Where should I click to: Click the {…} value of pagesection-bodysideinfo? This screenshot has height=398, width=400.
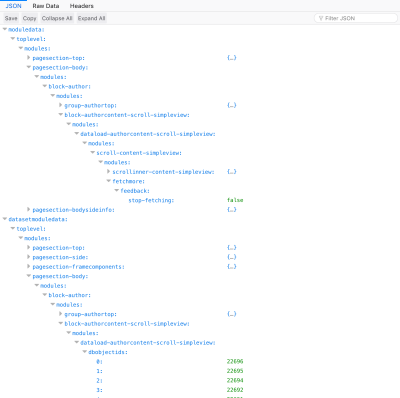point(232,209)
